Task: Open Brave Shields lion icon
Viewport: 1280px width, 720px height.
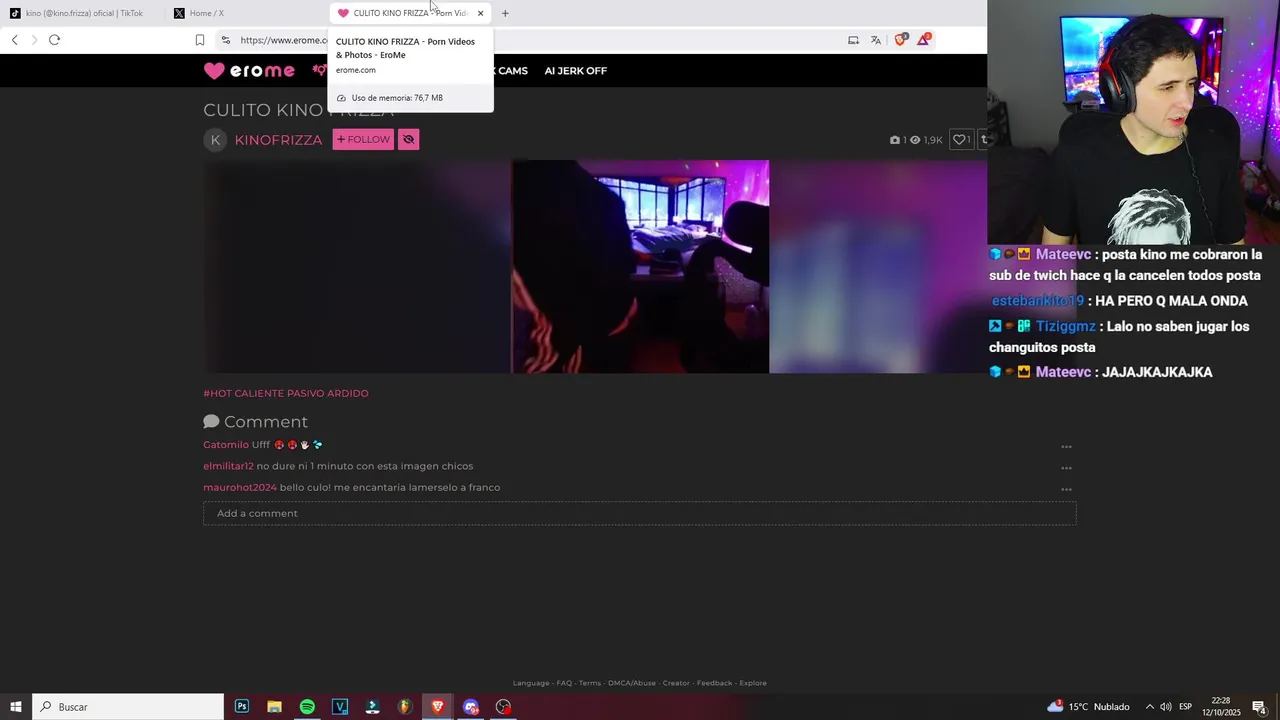Action: pos(900,40)
